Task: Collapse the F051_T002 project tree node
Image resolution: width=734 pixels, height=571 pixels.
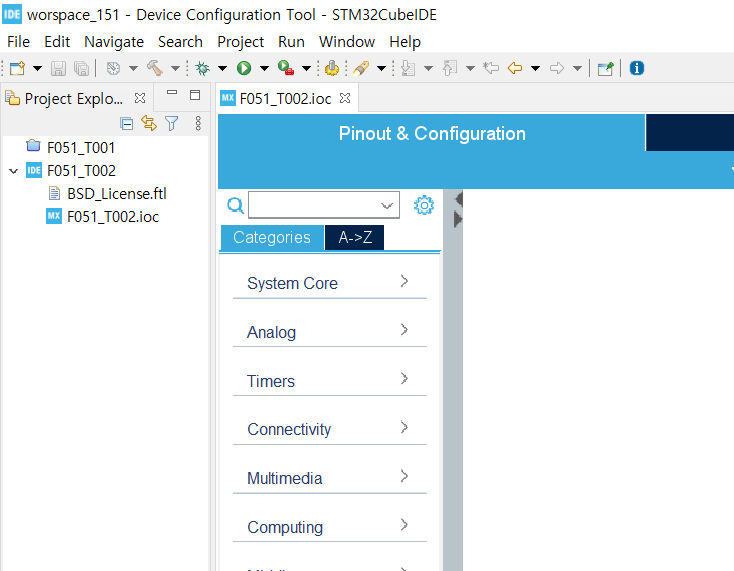Action: tap(14, 171)
